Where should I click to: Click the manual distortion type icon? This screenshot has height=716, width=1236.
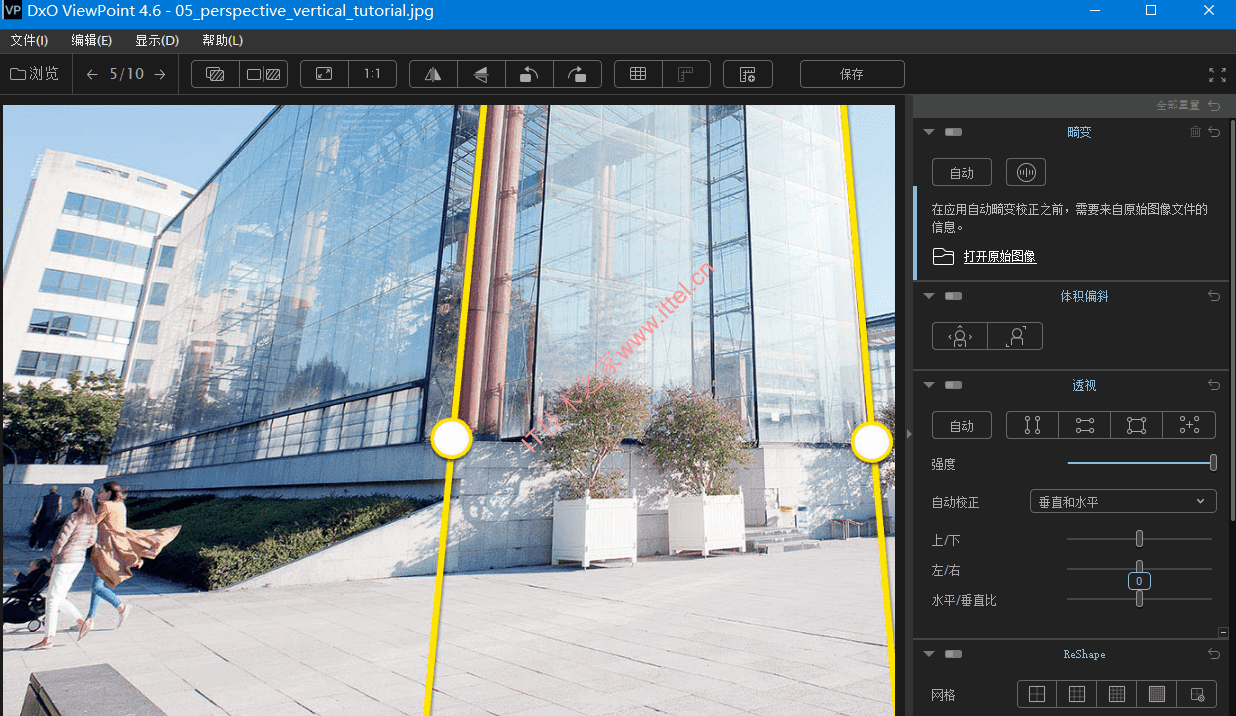point(1025,172)
